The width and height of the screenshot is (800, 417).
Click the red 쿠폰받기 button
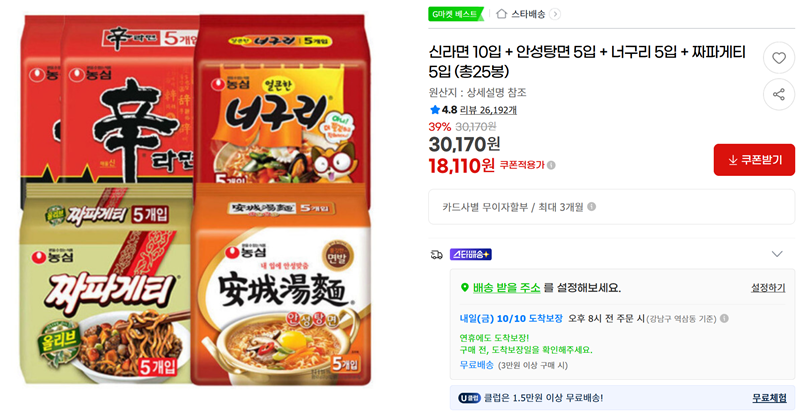click(x=754, y=160)
